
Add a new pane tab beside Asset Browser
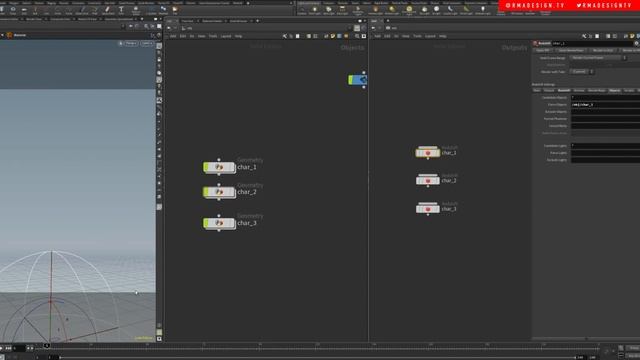click(x=258, y=21)
